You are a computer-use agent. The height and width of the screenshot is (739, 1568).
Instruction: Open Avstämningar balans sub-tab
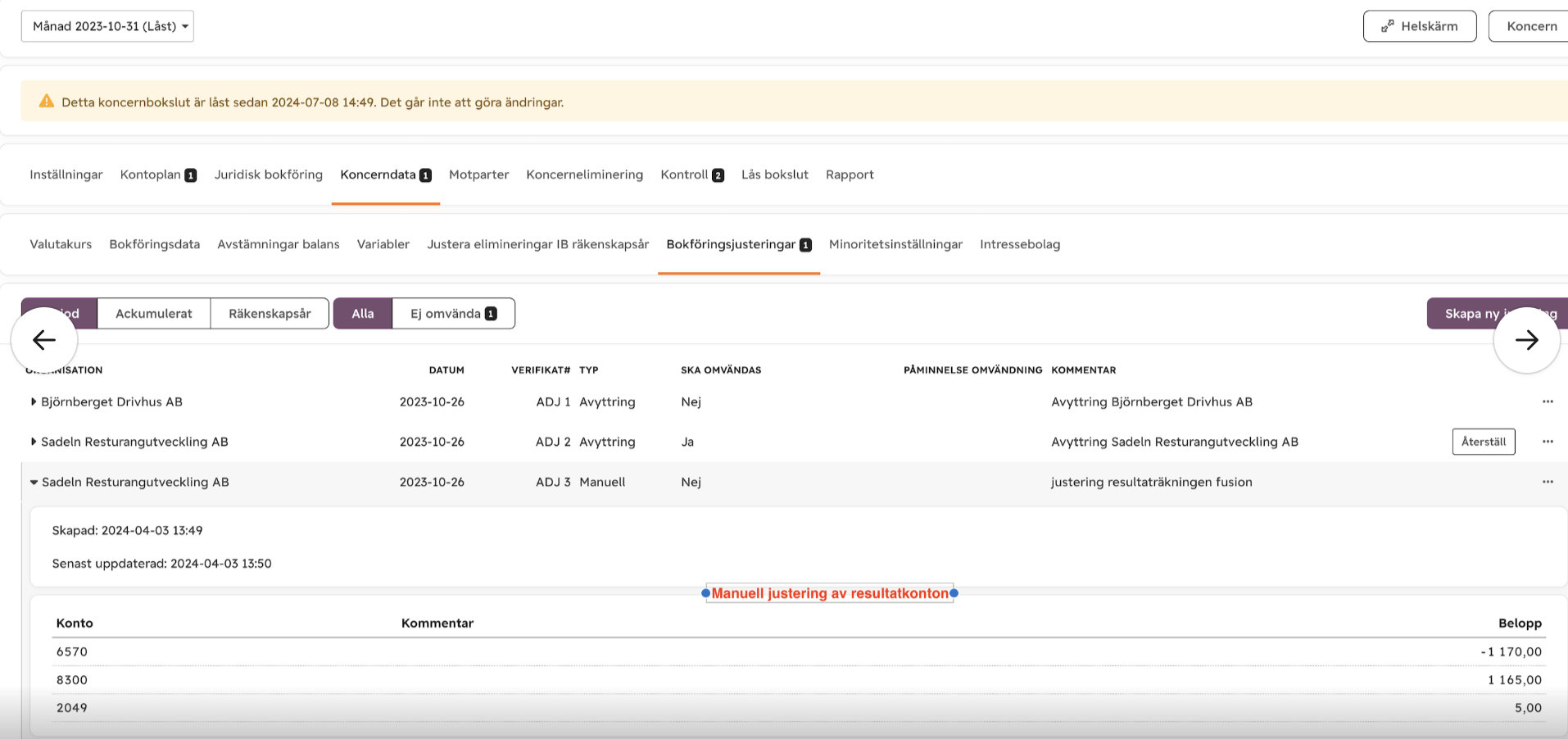pos(279,244)
